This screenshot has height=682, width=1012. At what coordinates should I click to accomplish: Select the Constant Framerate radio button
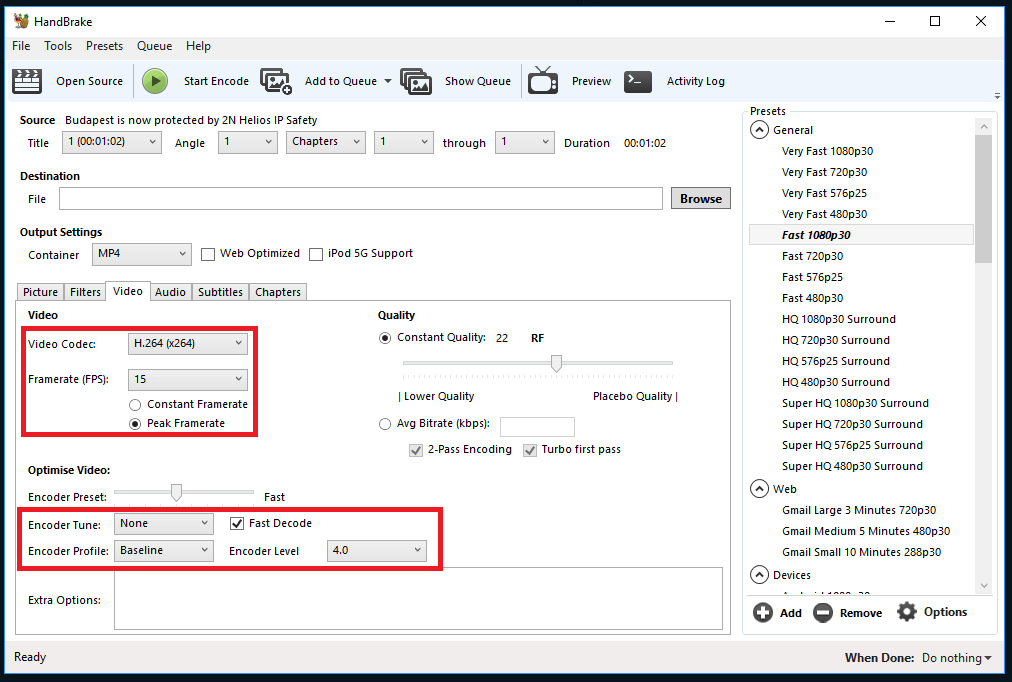pyautogui.click(x=135, y=404)
